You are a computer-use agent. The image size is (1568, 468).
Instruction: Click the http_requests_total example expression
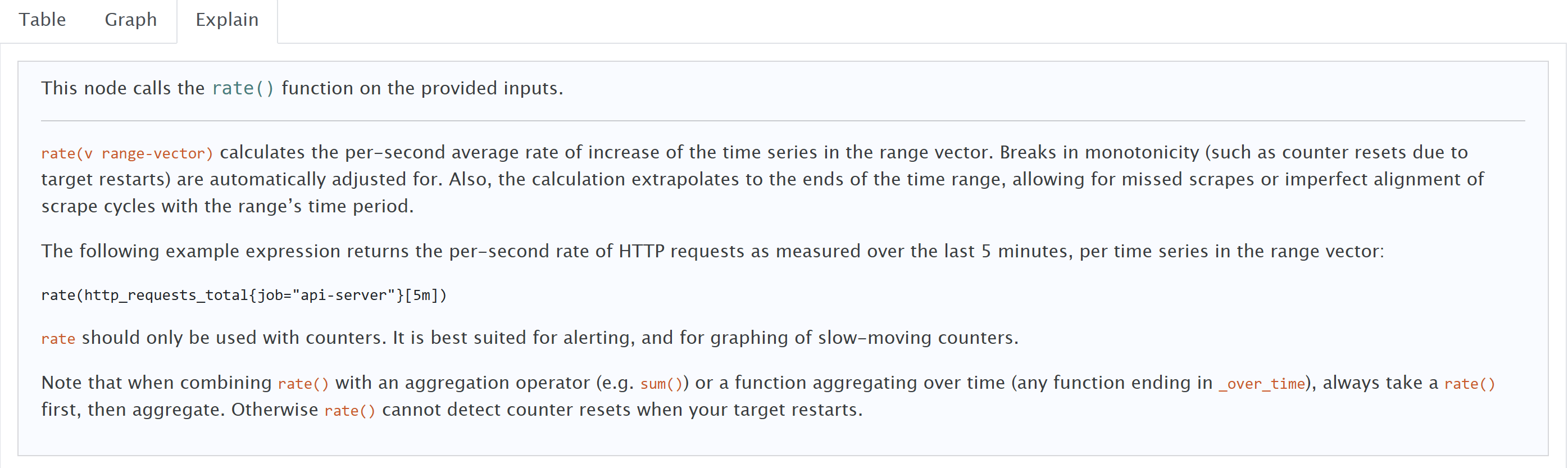(x=243, y=296)
